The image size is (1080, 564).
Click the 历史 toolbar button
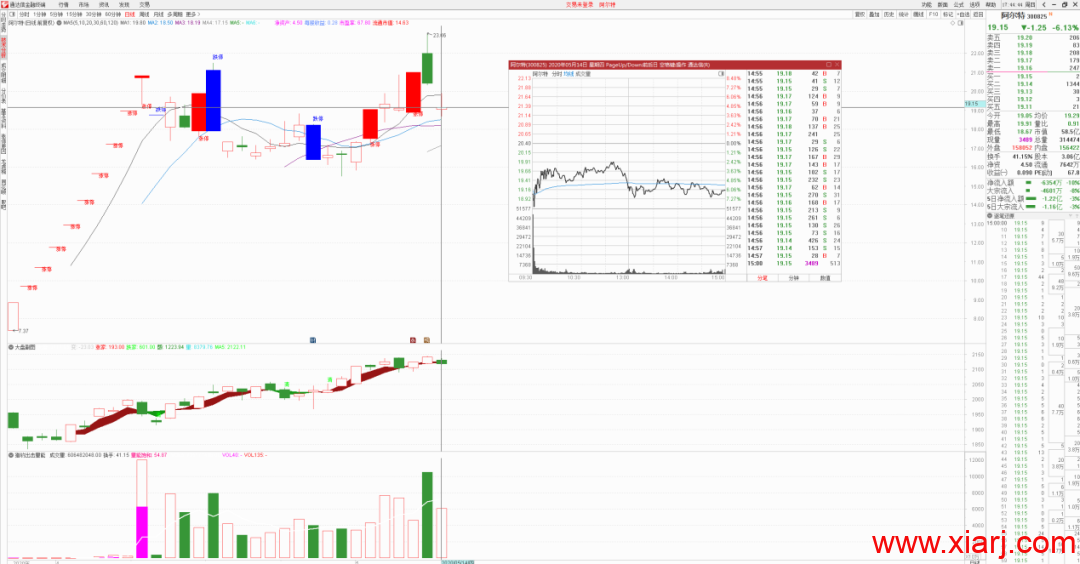click(x=889, y=14)
